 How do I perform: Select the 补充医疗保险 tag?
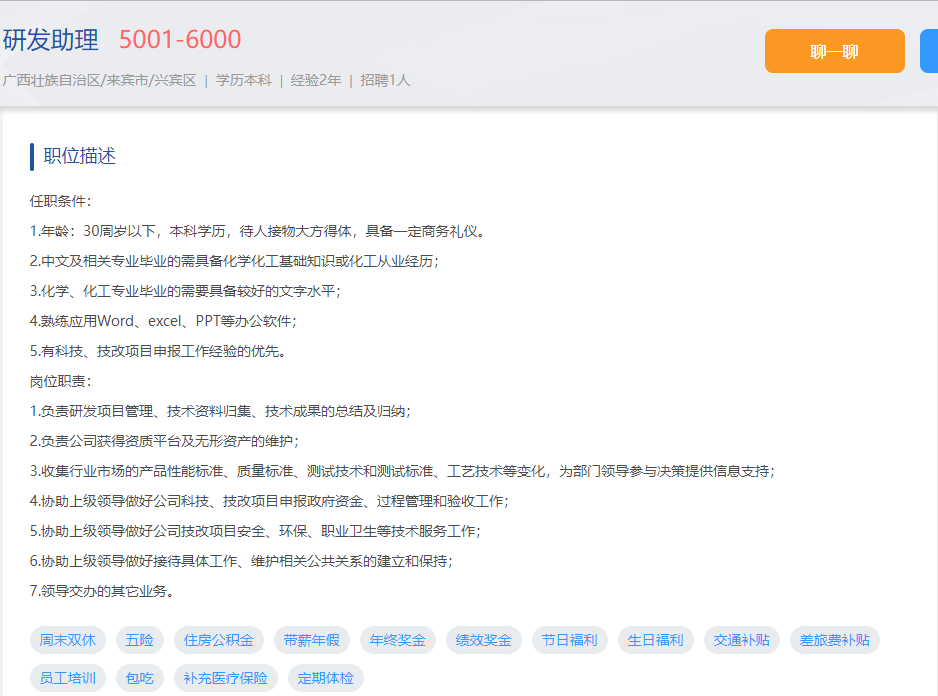click(x=226, y=678)
